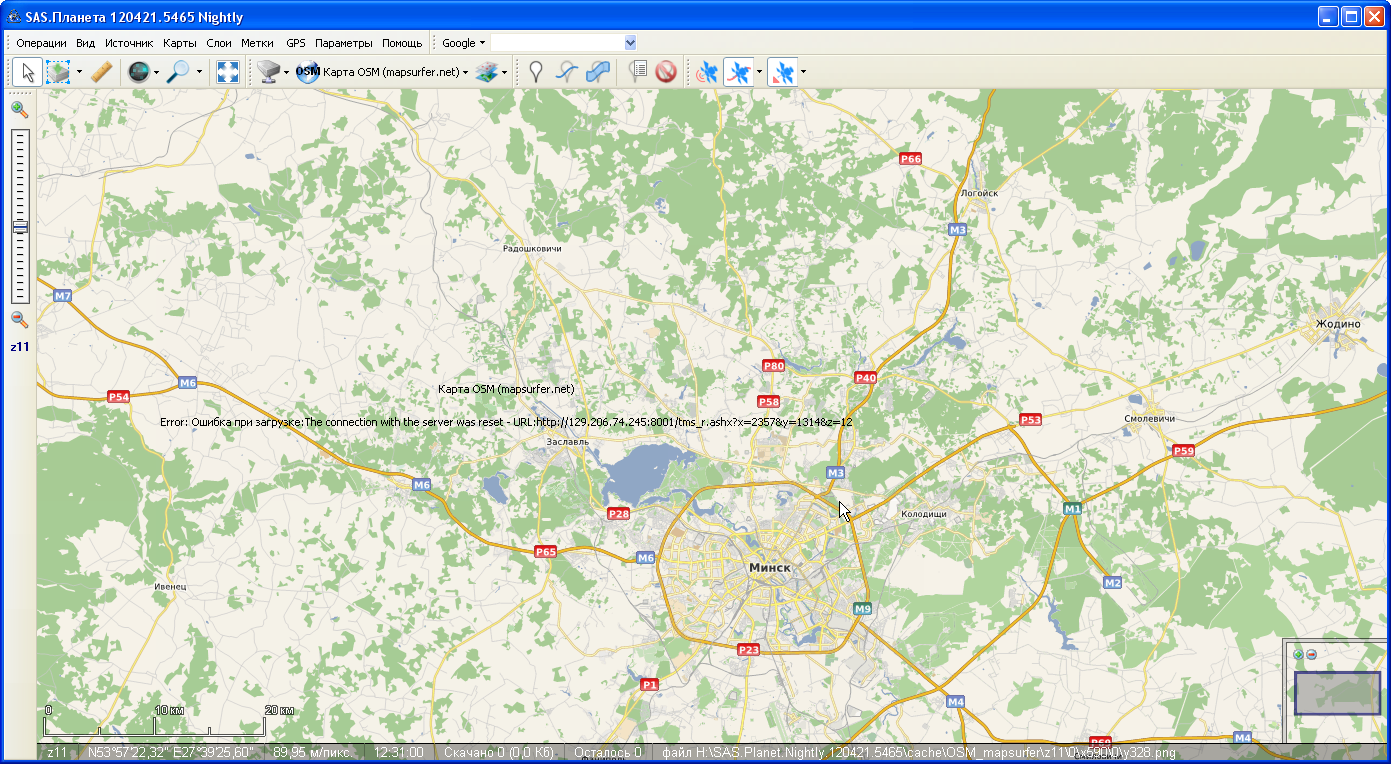1391x764 pixels.
Task: Click the search text input field
Action: pos(556,43)
